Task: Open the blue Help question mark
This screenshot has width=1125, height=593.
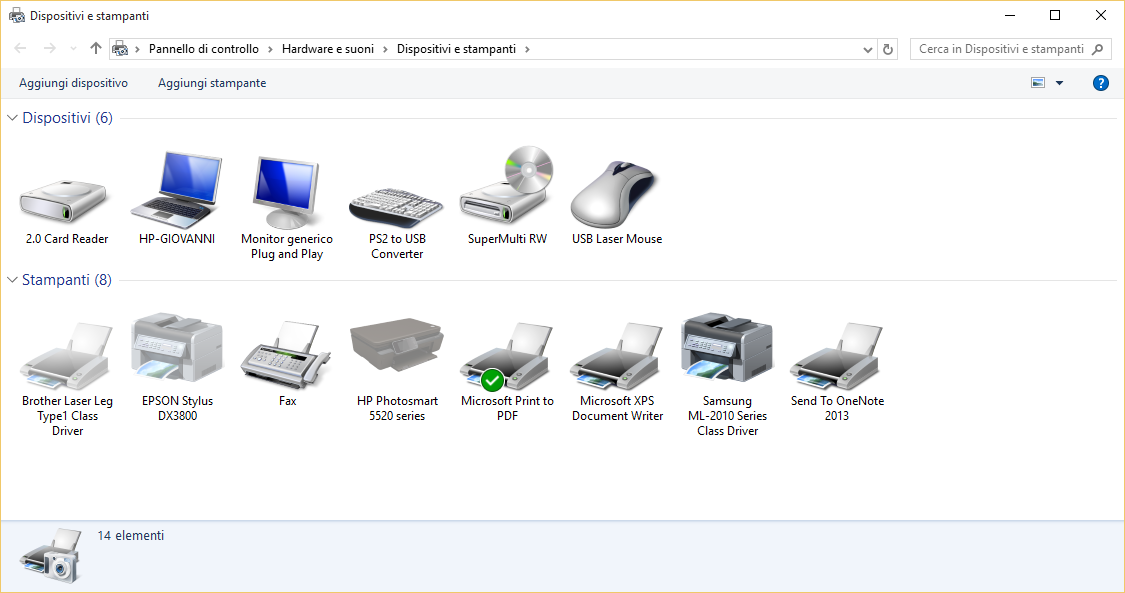Action: click(x=1100, y=83)
